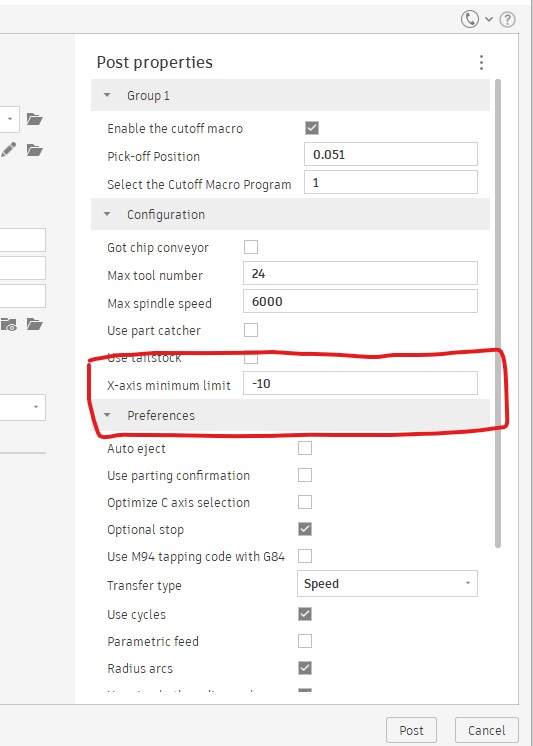This screenshot has height=746, width=533.
Task: Enable Got chip conveyor checkbox
Action: coord(251,247)
